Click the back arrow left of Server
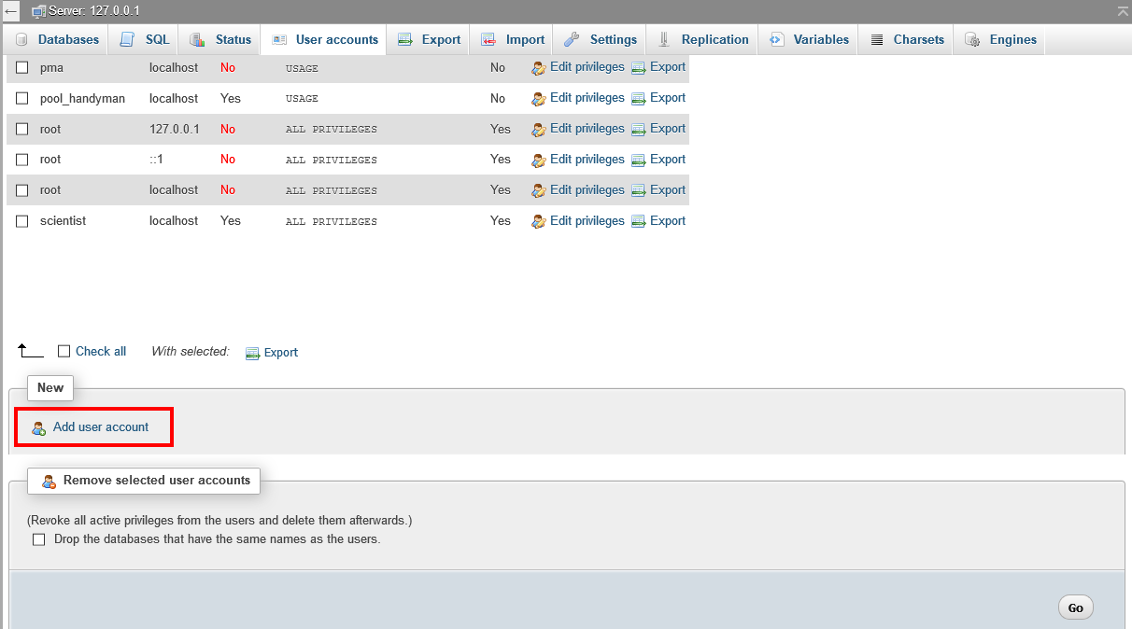This screenshot has width=1132, height=629. 11,11
